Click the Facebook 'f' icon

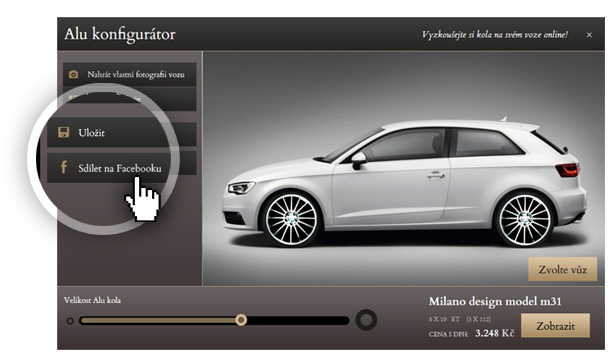pos(63,167)
